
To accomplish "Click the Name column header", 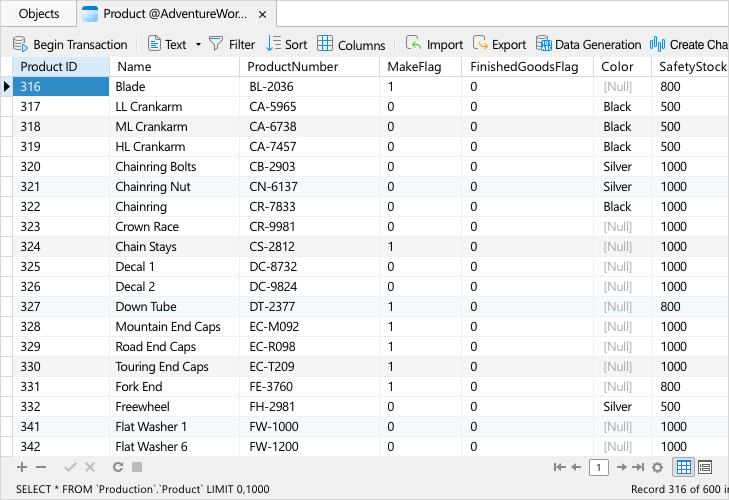I will tap(174, 67).
